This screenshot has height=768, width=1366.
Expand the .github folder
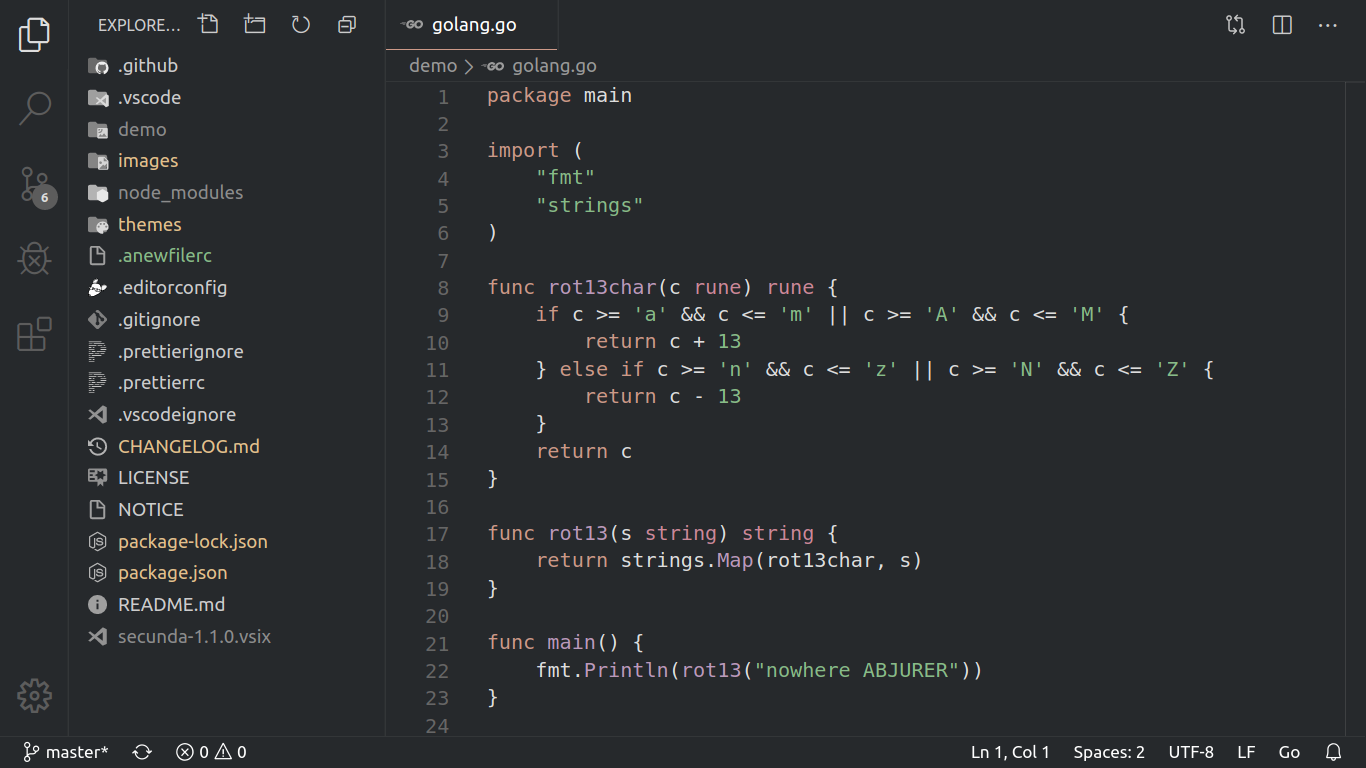pyautogui.click(x=146, y=65)
